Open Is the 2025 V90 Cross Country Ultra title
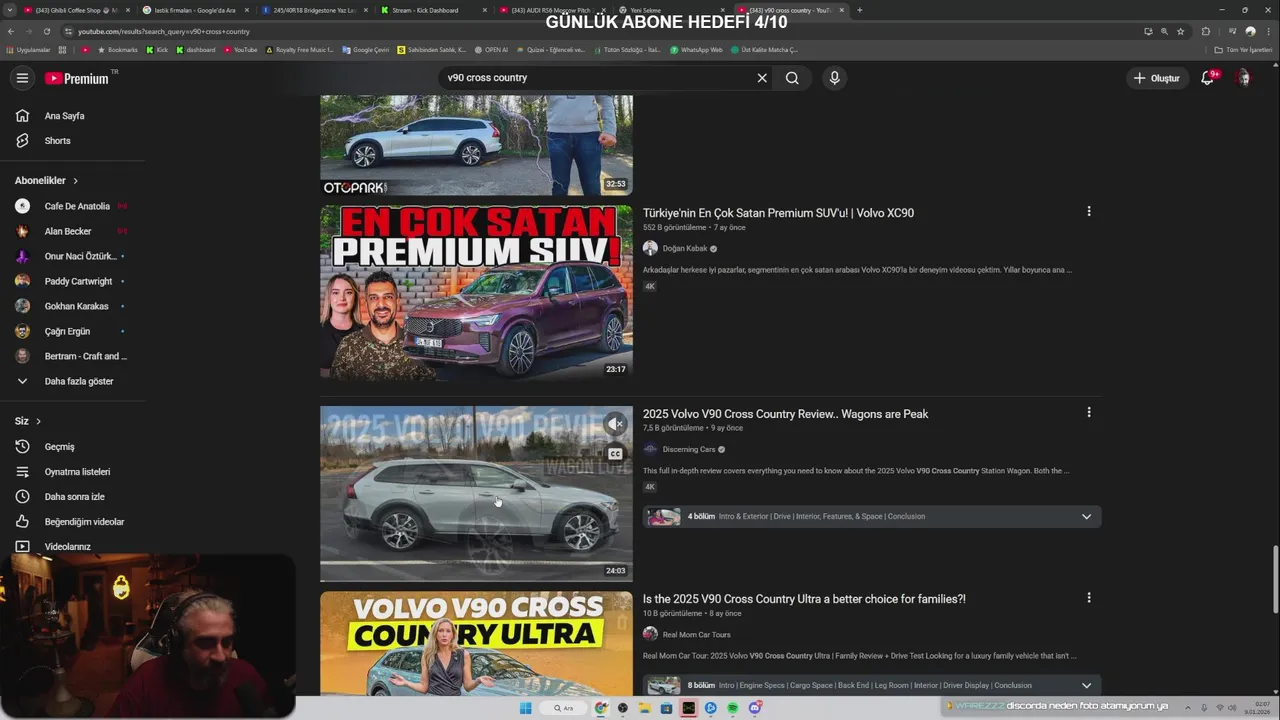Screen dimensions: 1280x720 (x=804, y=599)
